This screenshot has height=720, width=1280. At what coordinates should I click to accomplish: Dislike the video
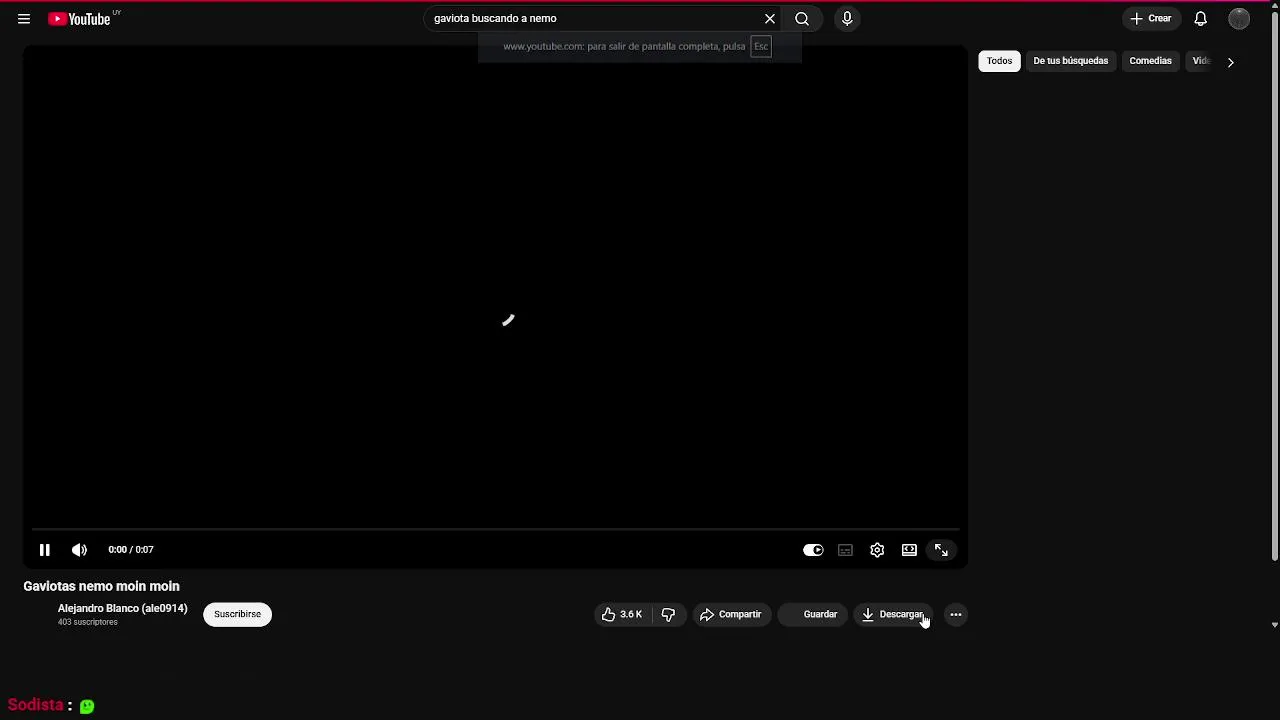[x=669, y=614]
